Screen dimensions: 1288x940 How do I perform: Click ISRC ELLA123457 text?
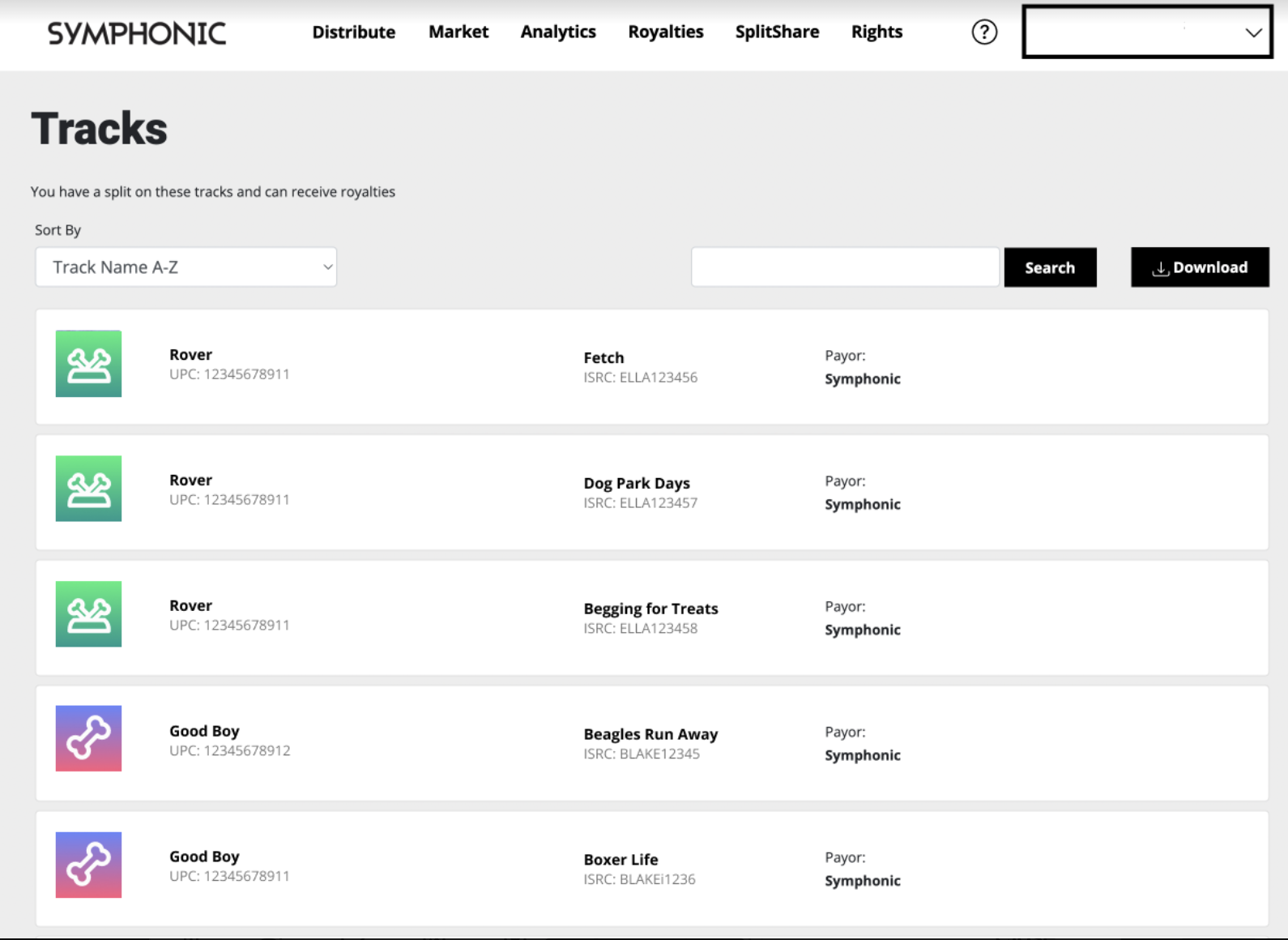click(640, 503)
